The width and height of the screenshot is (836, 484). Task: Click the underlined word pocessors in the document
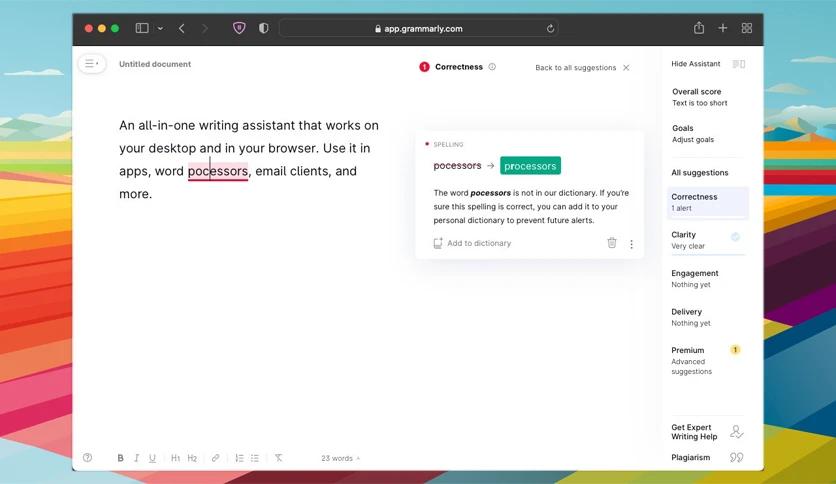click(x=218, y=171)
